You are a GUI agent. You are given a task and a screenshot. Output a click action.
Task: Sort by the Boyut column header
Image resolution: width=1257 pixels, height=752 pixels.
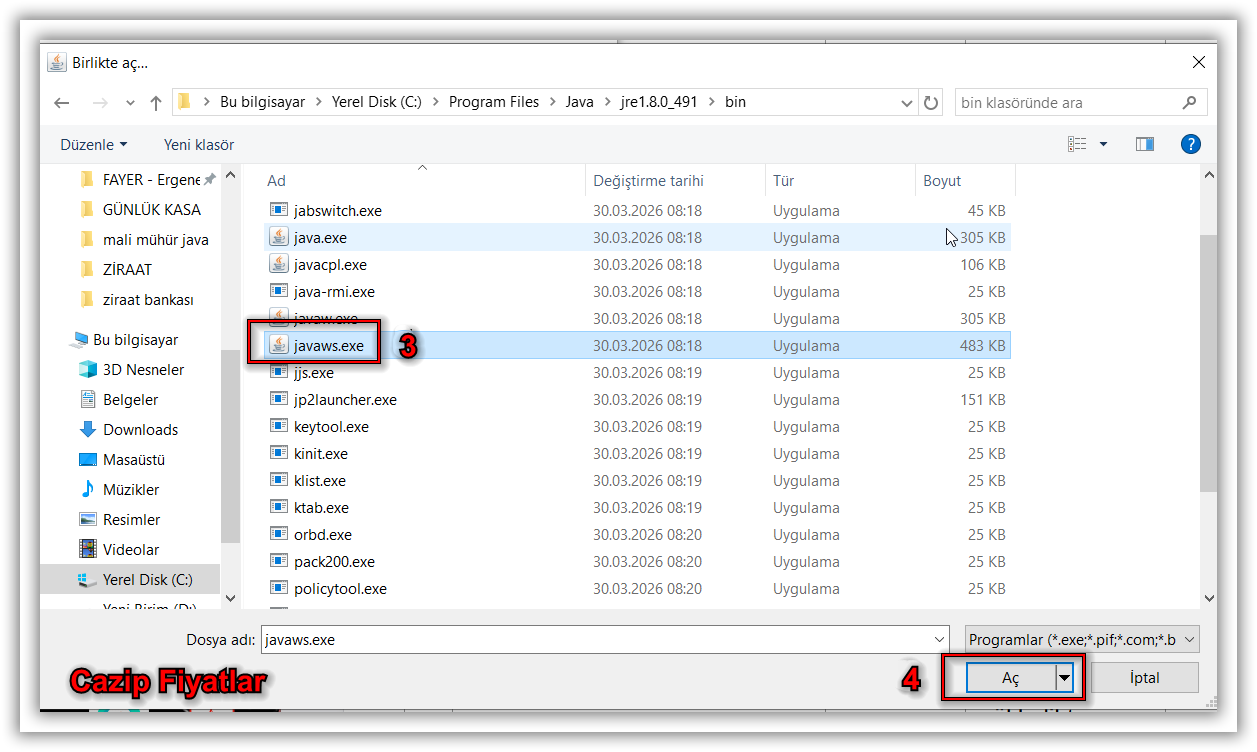coord(942,181)
